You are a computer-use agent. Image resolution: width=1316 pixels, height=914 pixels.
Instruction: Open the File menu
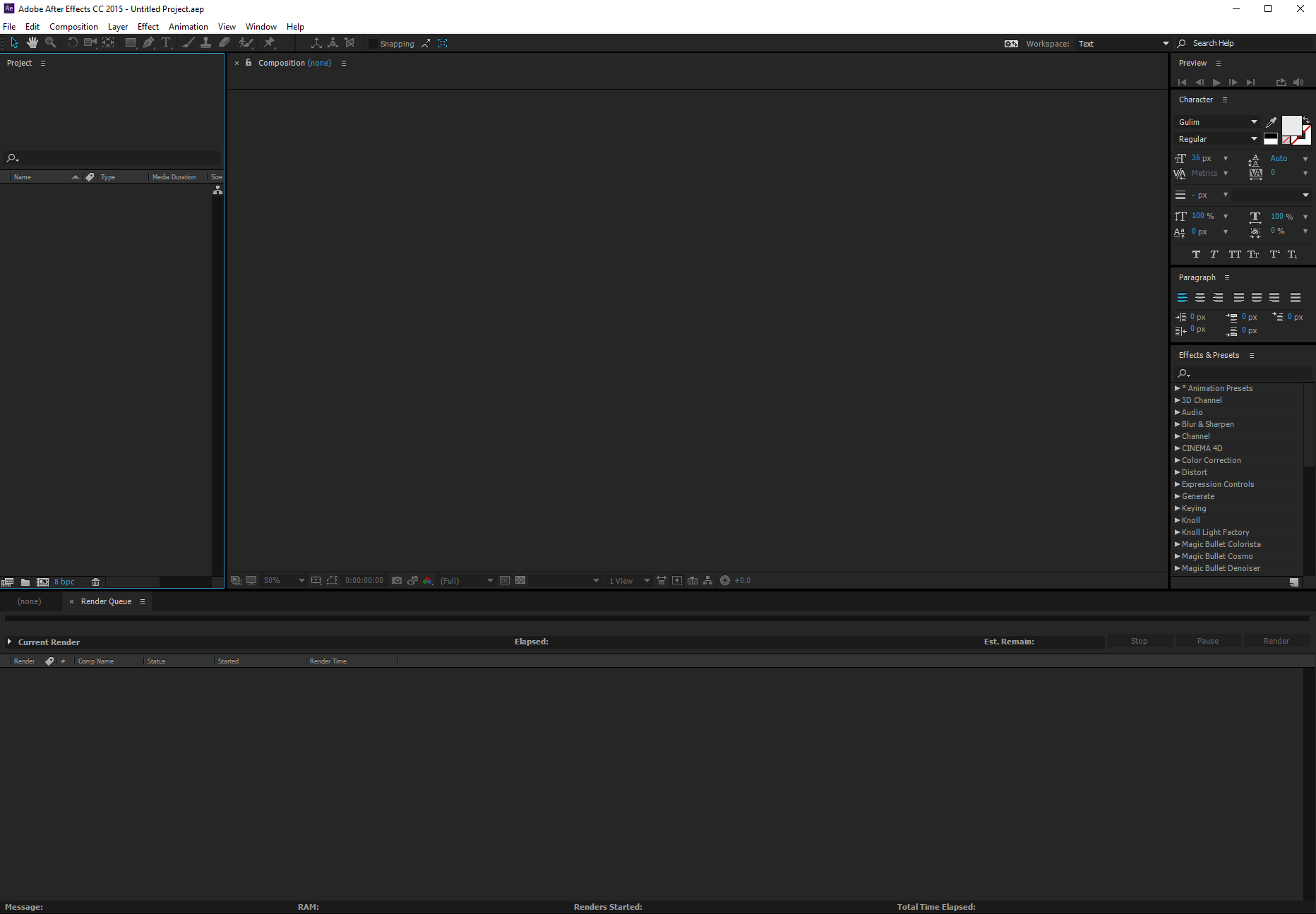[9, 27]
